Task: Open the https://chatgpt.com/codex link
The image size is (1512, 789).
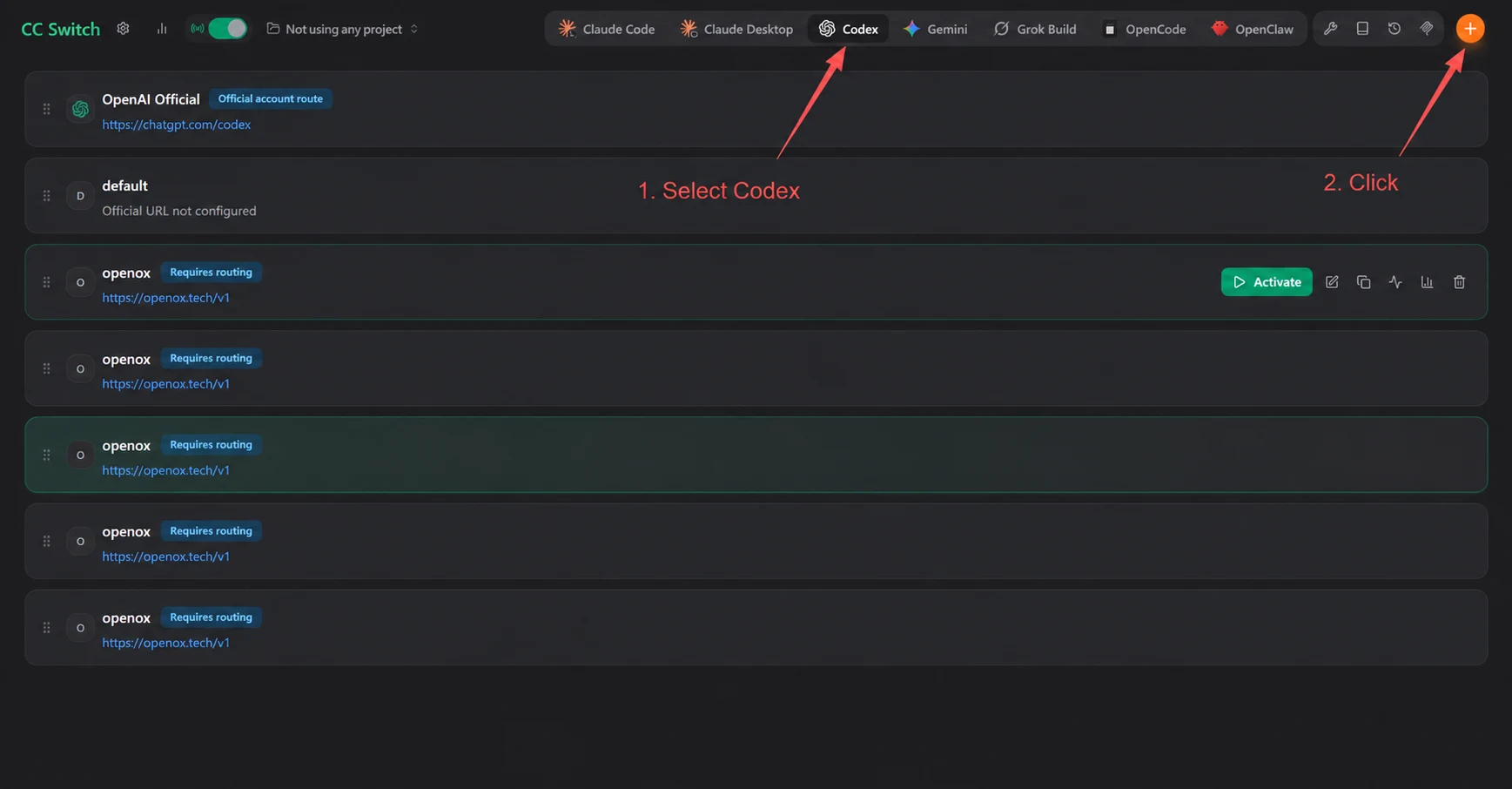Action: tap(176, 125)
